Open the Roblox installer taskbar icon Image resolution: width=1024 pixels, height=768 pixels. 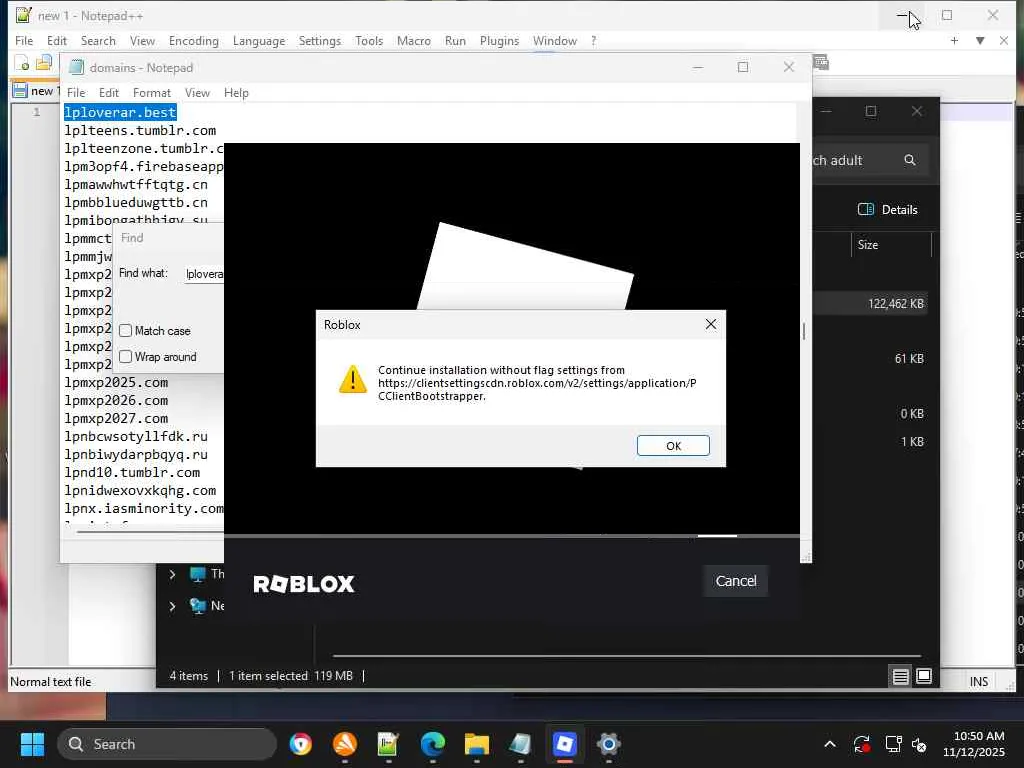click(x=565, y=744)
